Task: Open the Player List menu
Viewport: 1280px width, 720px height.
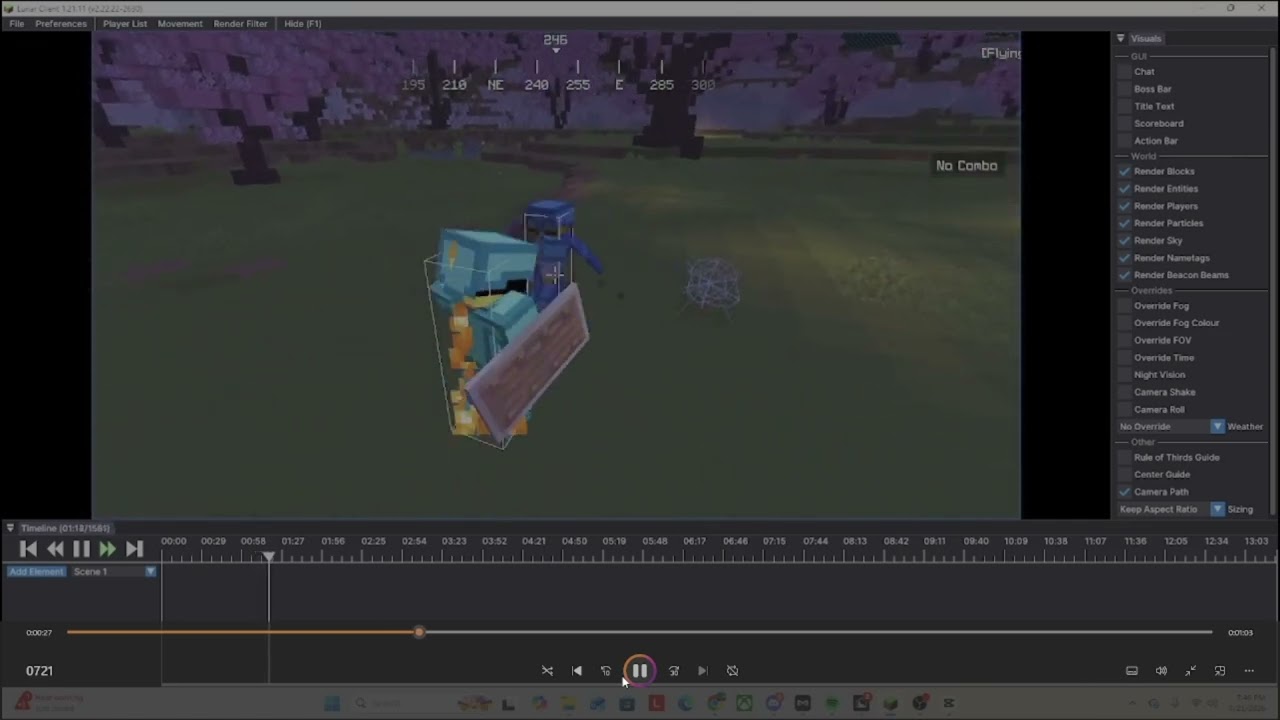Action: click(125, 24)
